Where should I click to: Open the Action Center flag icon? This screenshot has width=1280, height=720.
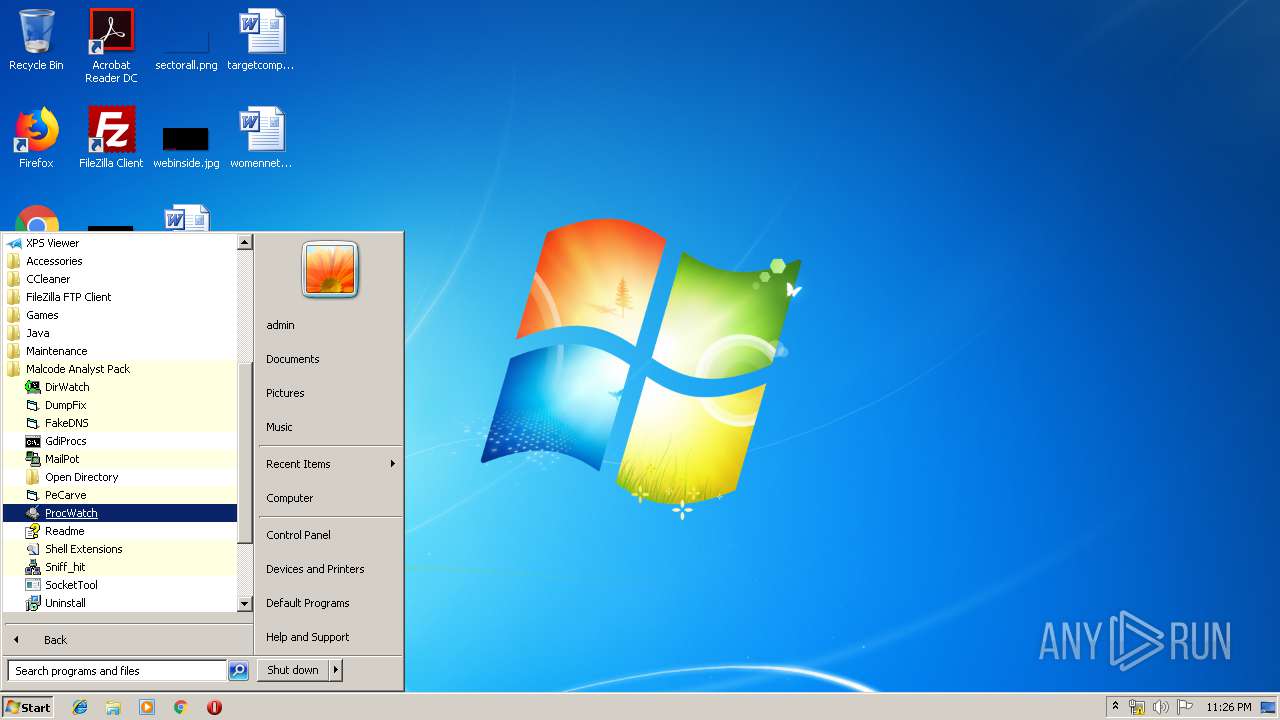coord(1185,707)
